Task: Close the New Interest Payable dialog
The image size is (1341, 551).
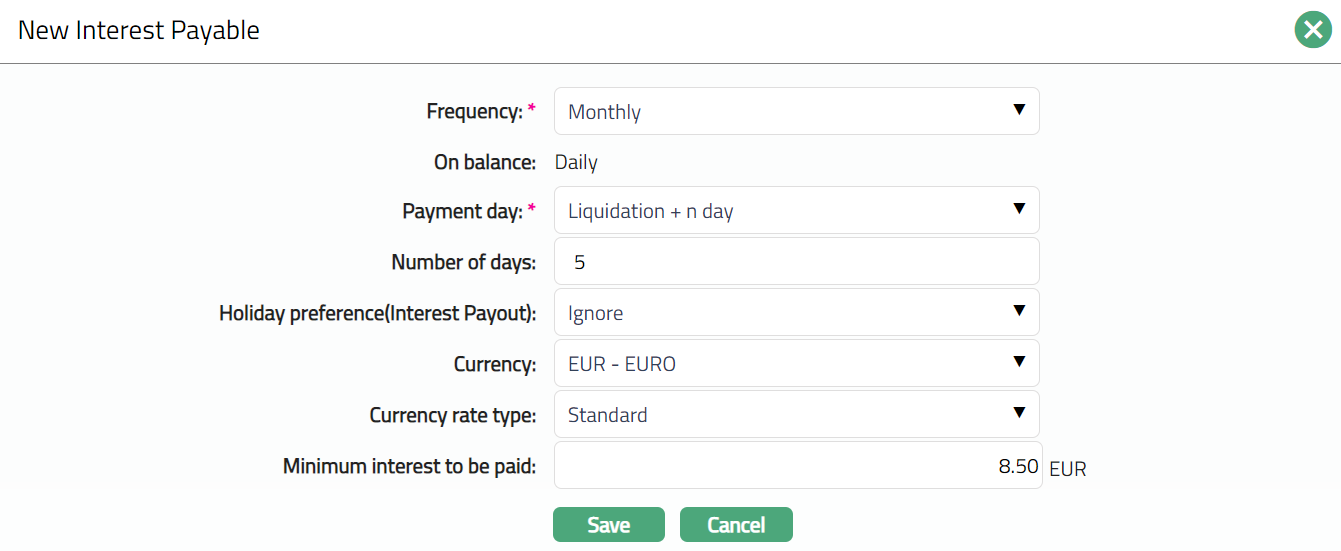Action: (x=1311, y=31)
